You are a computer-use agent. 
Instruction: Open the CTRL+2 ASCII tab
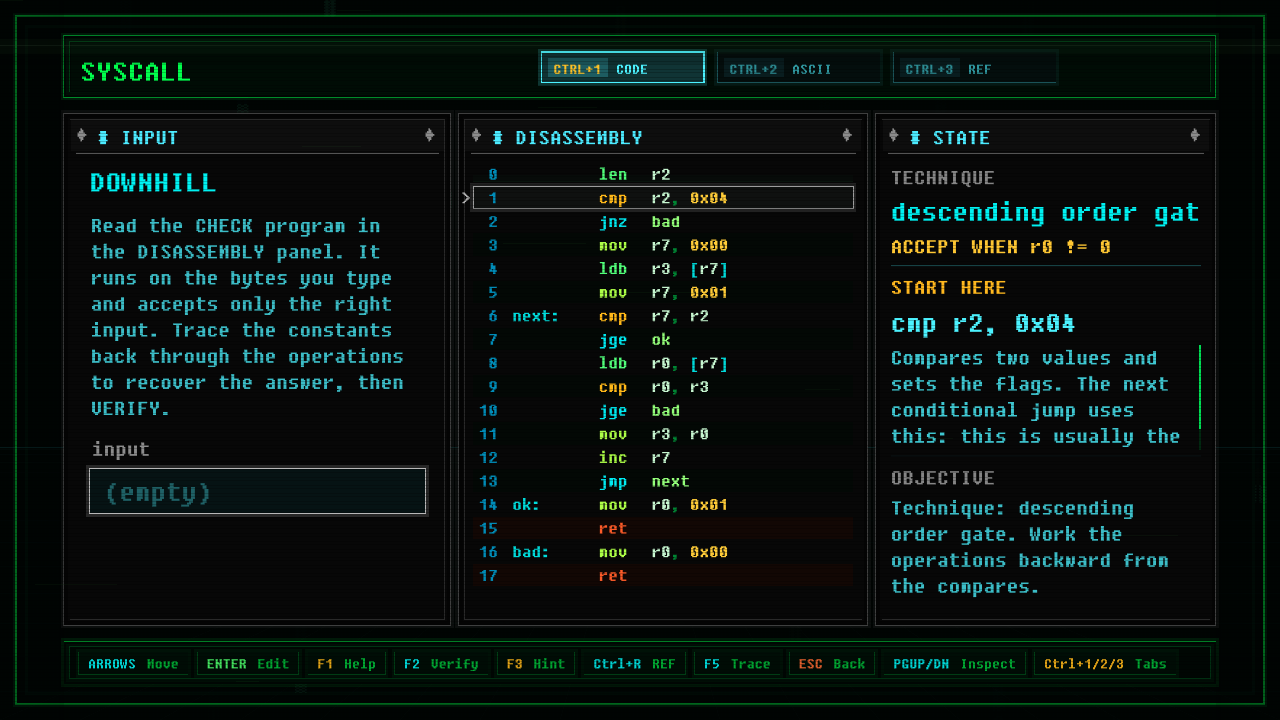tap(799, 68)
